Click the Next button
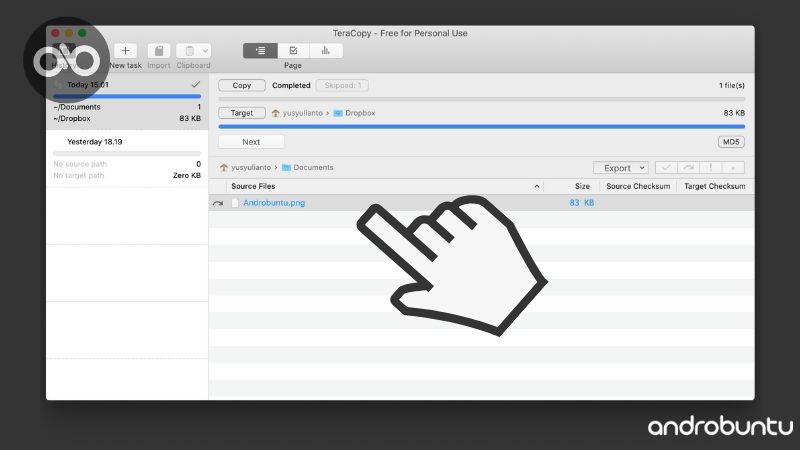This screenshot has height=450, width=800. point(251,142)
